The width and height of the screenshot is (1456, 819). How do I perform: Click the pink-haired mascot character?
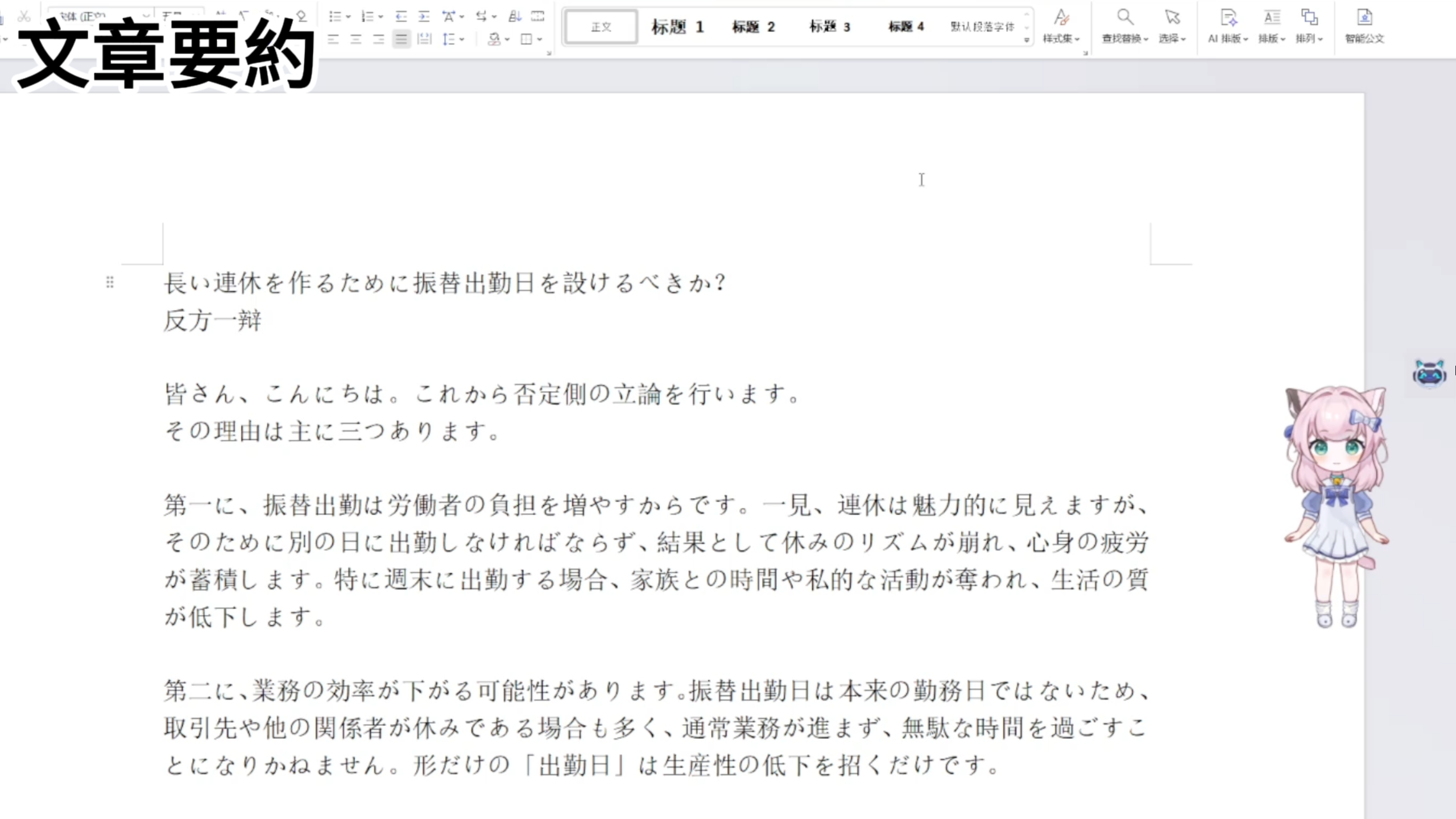point(1336,506)
